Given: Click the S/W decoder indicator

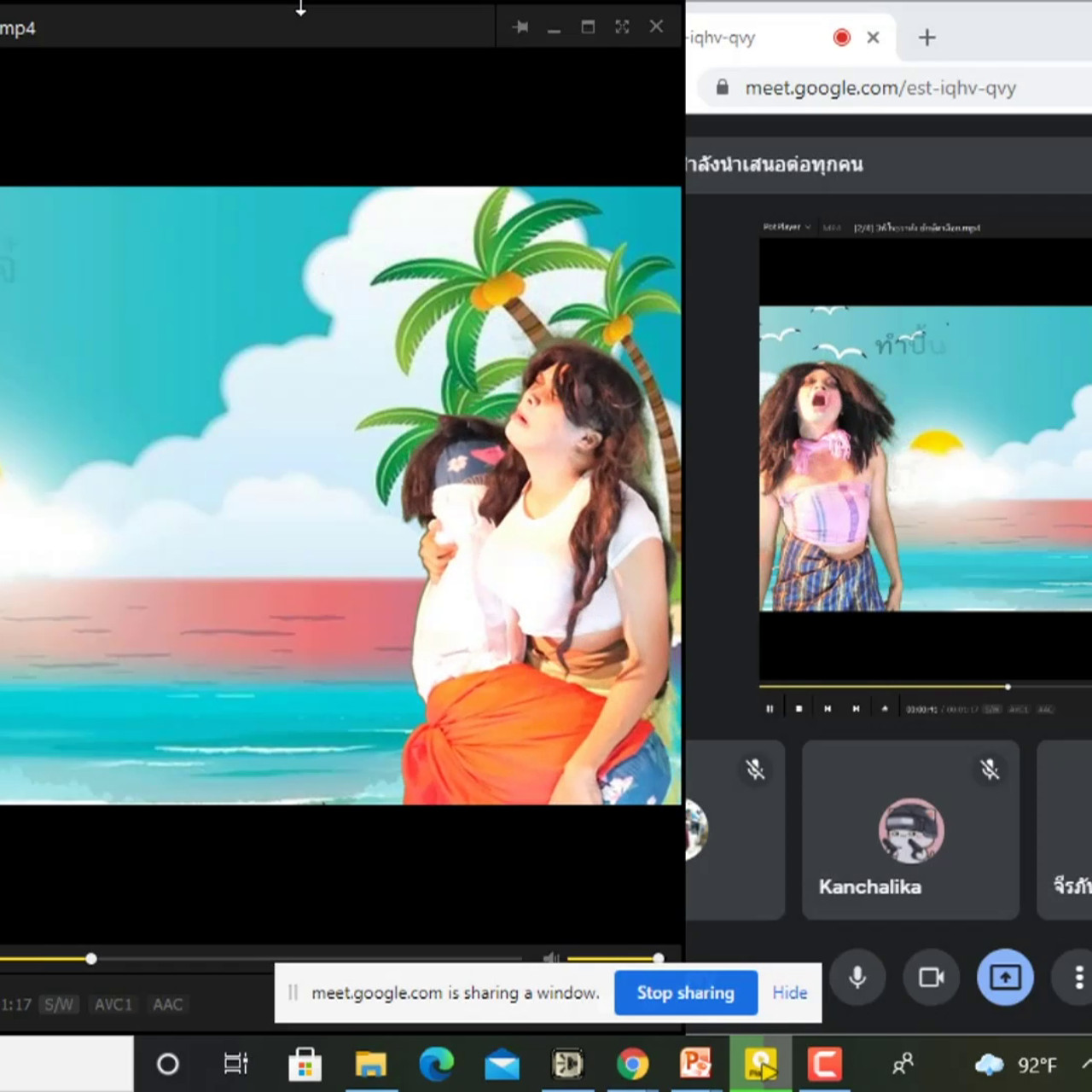Looking at the screenshot, I should (x=59, y=1004).
